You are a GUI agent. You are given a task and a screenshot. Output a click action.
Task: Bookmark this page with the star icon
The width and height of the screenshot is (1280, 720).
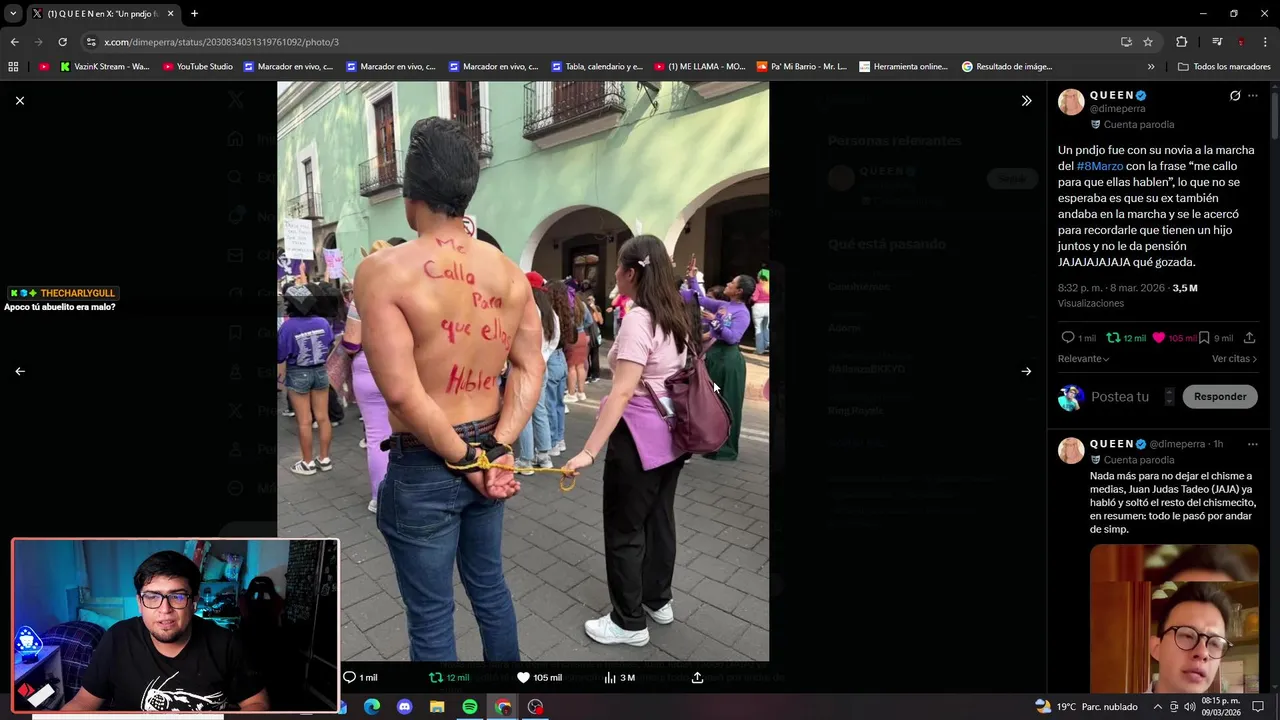(1148, 42)
